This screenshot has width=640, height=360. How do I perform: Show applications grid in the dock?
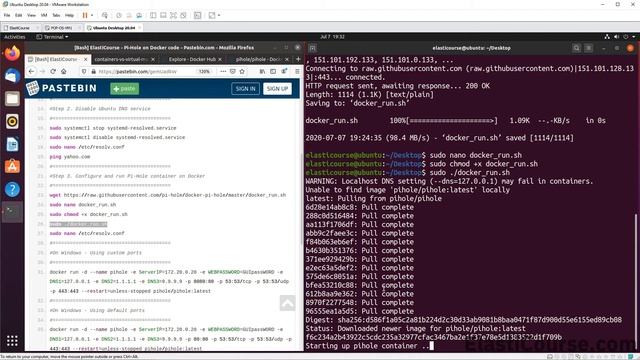[12, 341]
